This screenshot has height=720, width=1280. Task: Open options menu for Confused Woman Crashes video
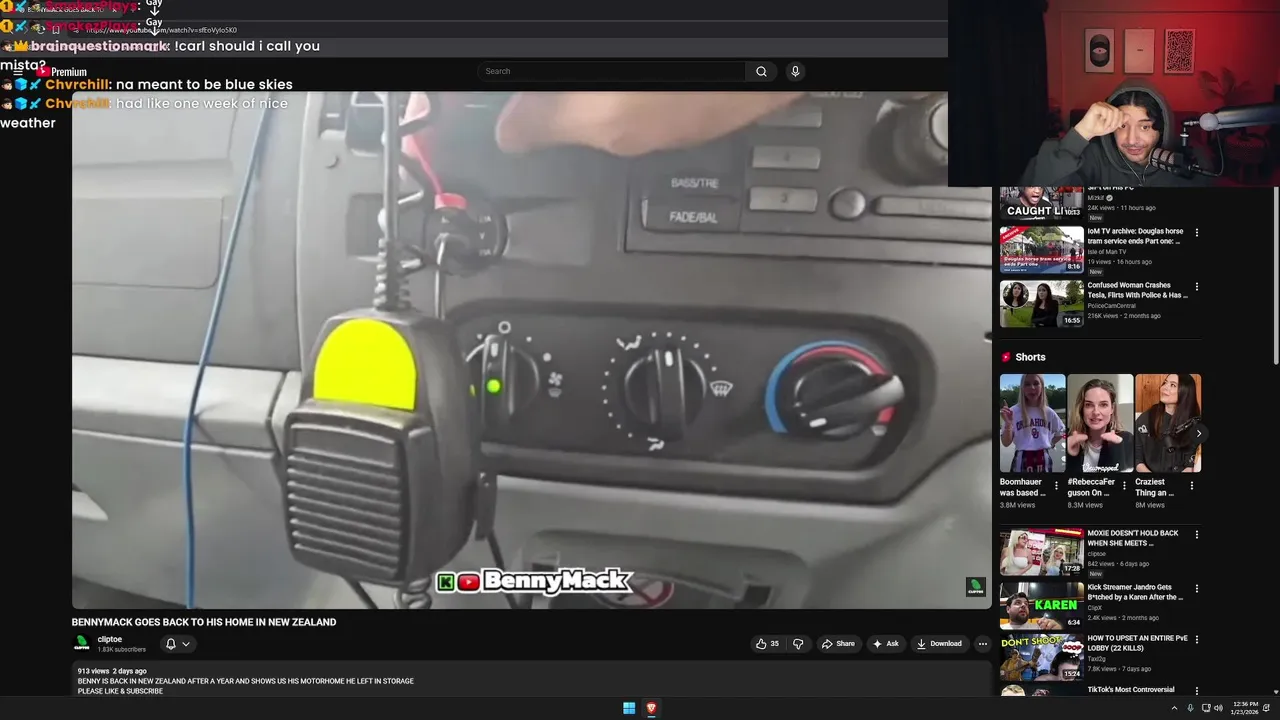[x=1196, y=287]
